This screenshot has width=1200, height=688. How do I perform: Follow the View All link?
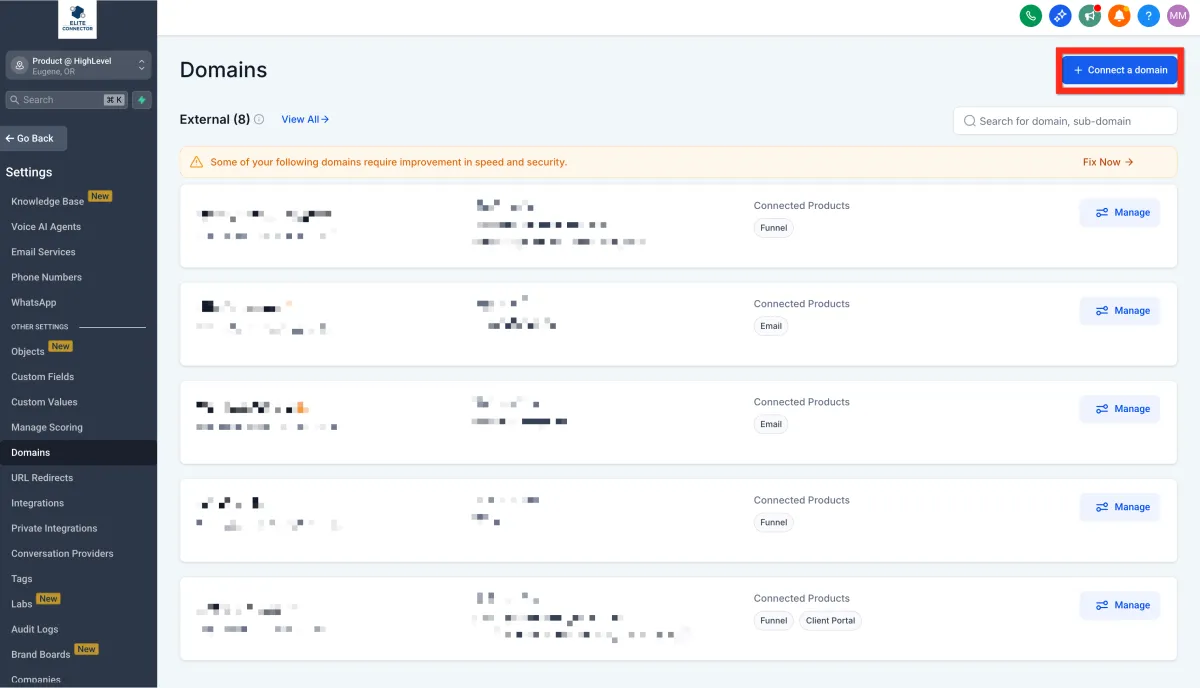305,120
